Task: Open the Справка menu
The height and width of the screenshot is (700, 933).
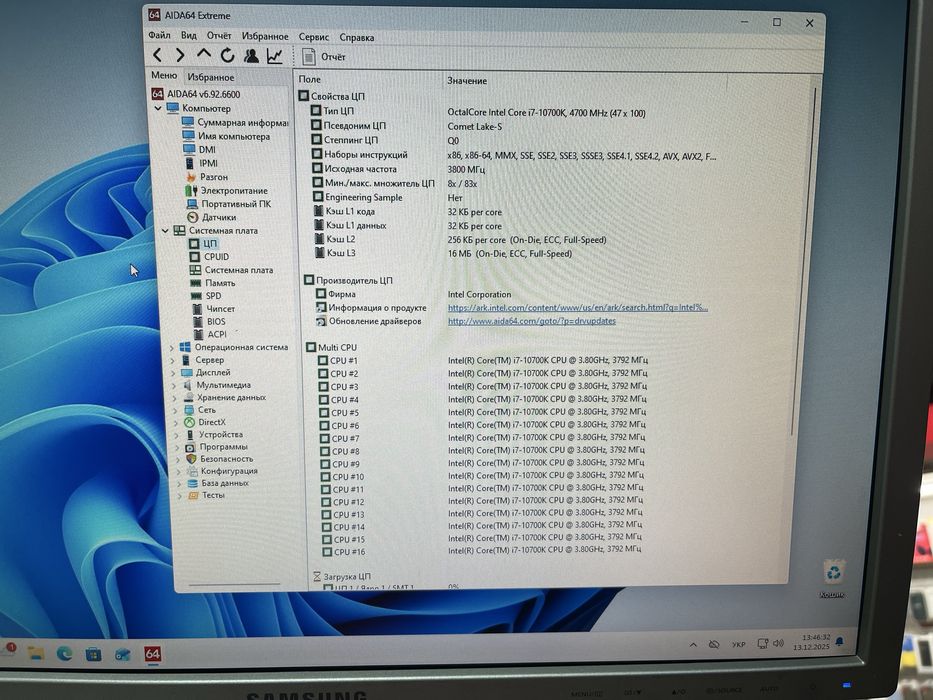Action: [x=356, y=37]
